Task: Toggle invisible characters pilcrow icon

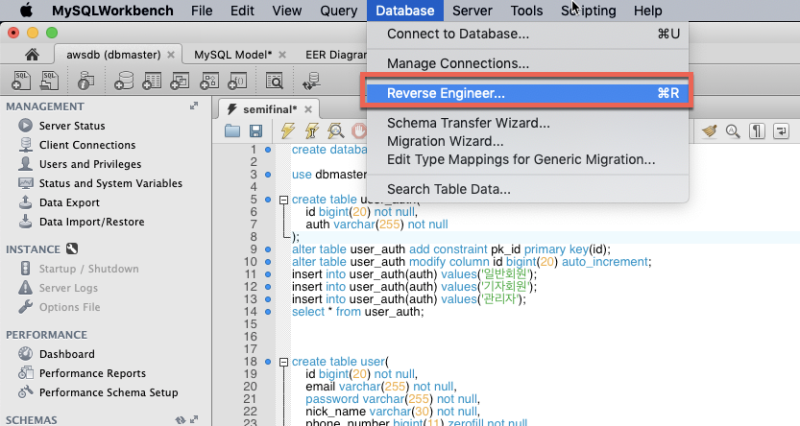Action: (757, 131)
